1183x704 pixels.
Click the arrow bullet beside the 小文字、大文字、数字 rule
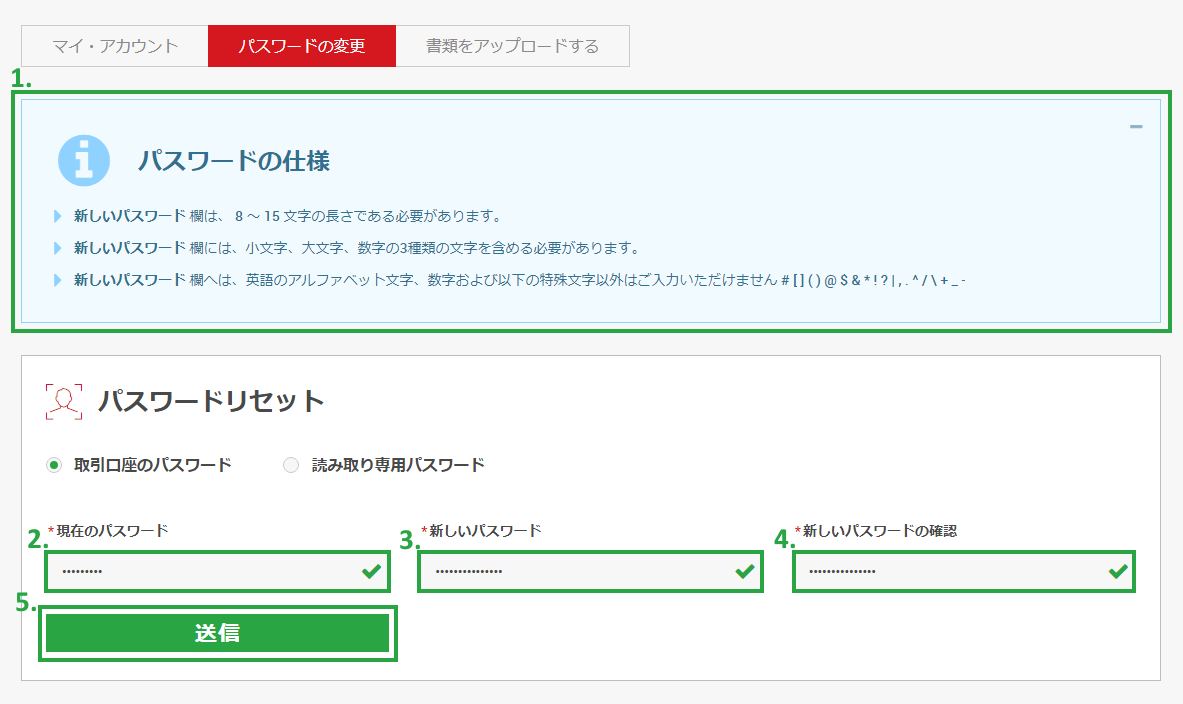point(58,248)
